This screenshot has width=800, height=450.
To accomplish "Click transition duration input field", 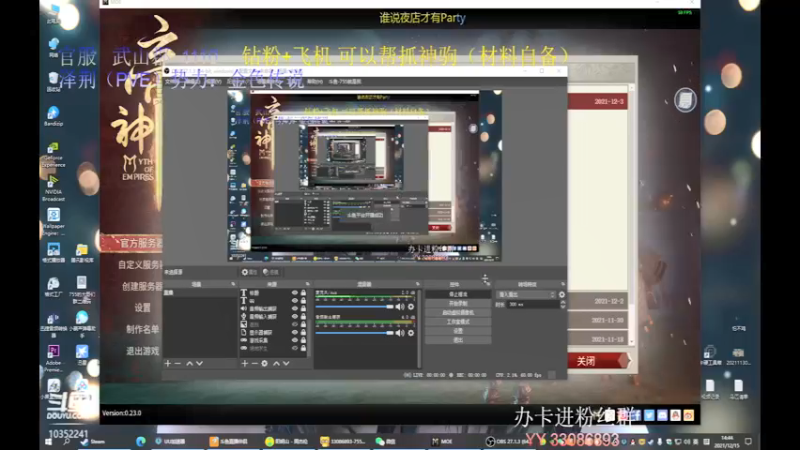I will pos(533,304).
